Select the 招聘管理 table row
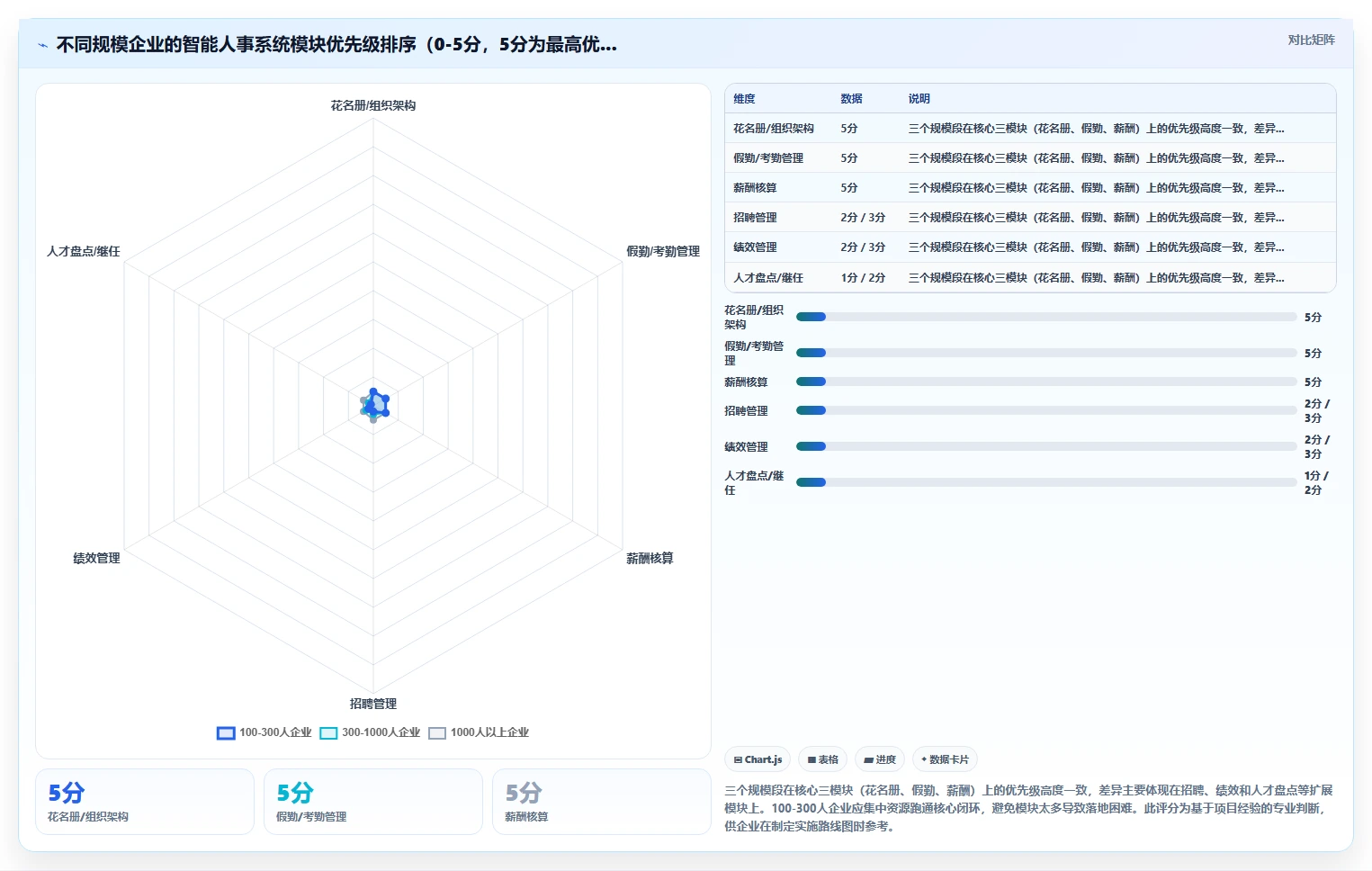The image size is (1372, 871). tap(1030, 218)
